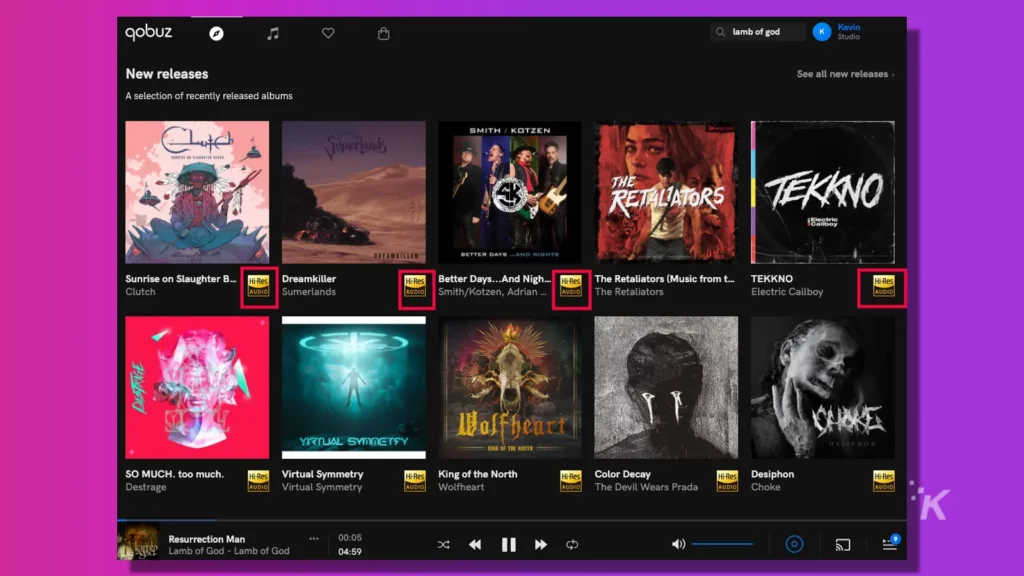Open Hi-Res Audio badge on TEKKNO album
1024x576 pixels.
[881, 285]
